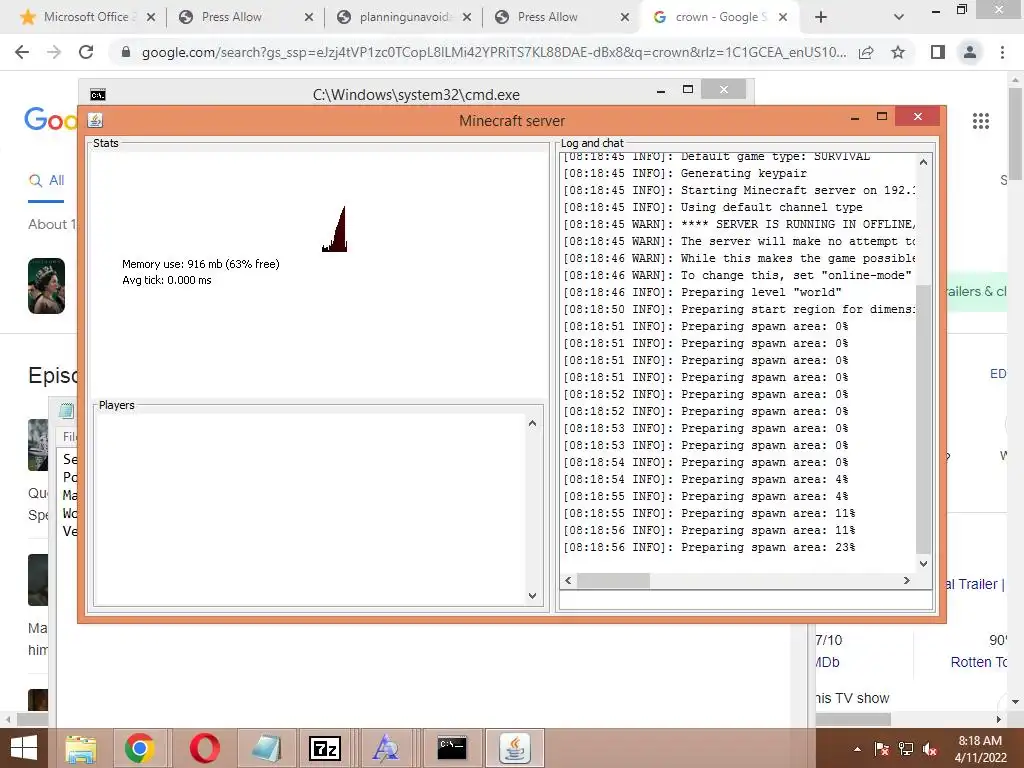Close the Microsoft Office tab
Image resolution: width=1024 pixels, height=768 pixels.
(151, 18)
